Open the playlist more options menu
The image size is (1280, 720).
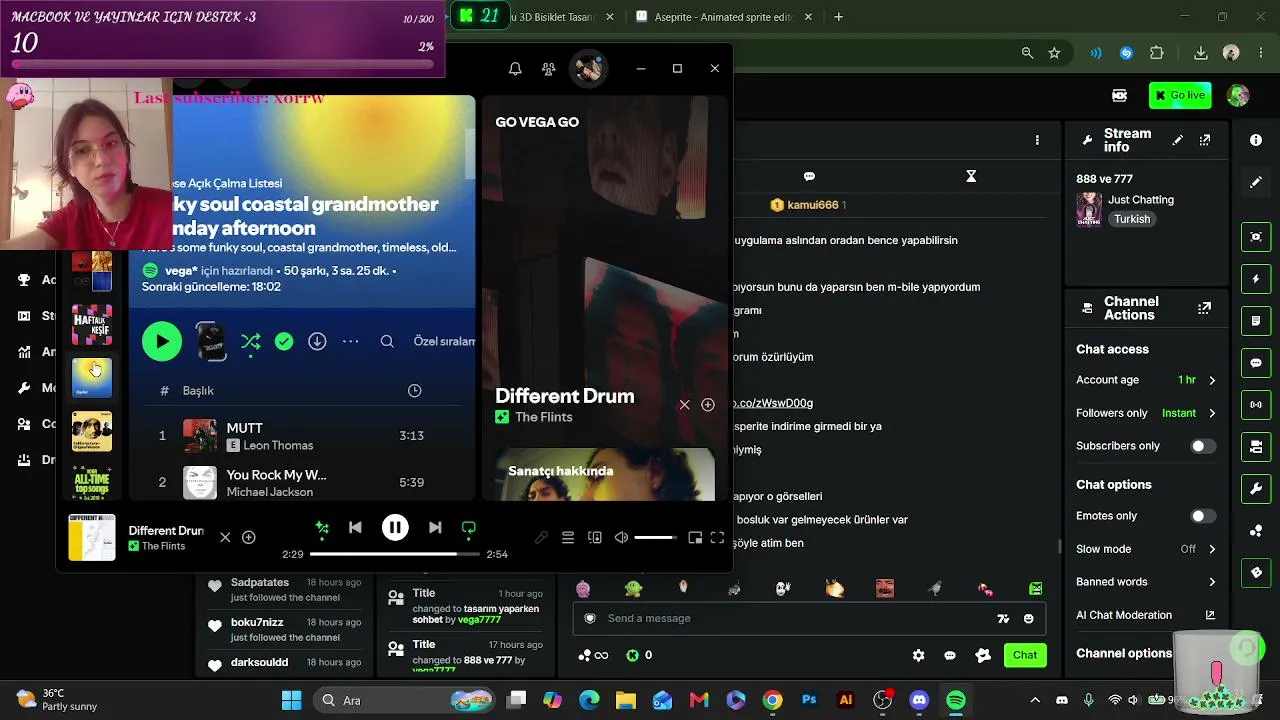tap(350, 341)
